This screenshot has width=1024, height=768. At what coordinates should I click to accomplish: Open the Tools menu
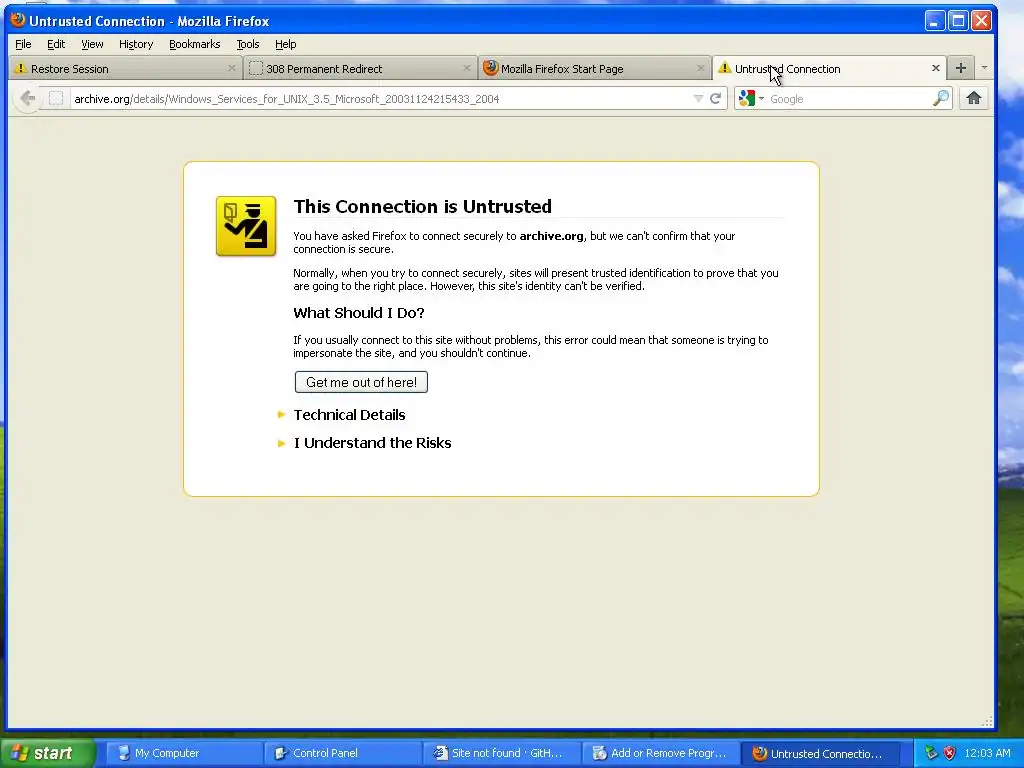tap(248, 44)
